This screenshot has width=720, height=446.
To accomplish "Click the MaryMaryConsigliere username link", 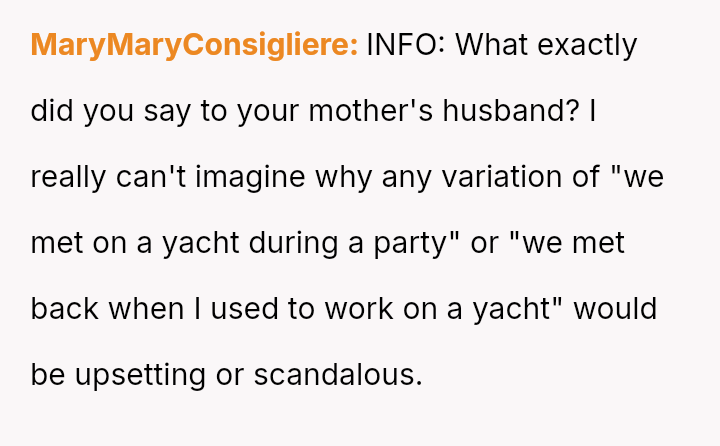I will (194, 46).
